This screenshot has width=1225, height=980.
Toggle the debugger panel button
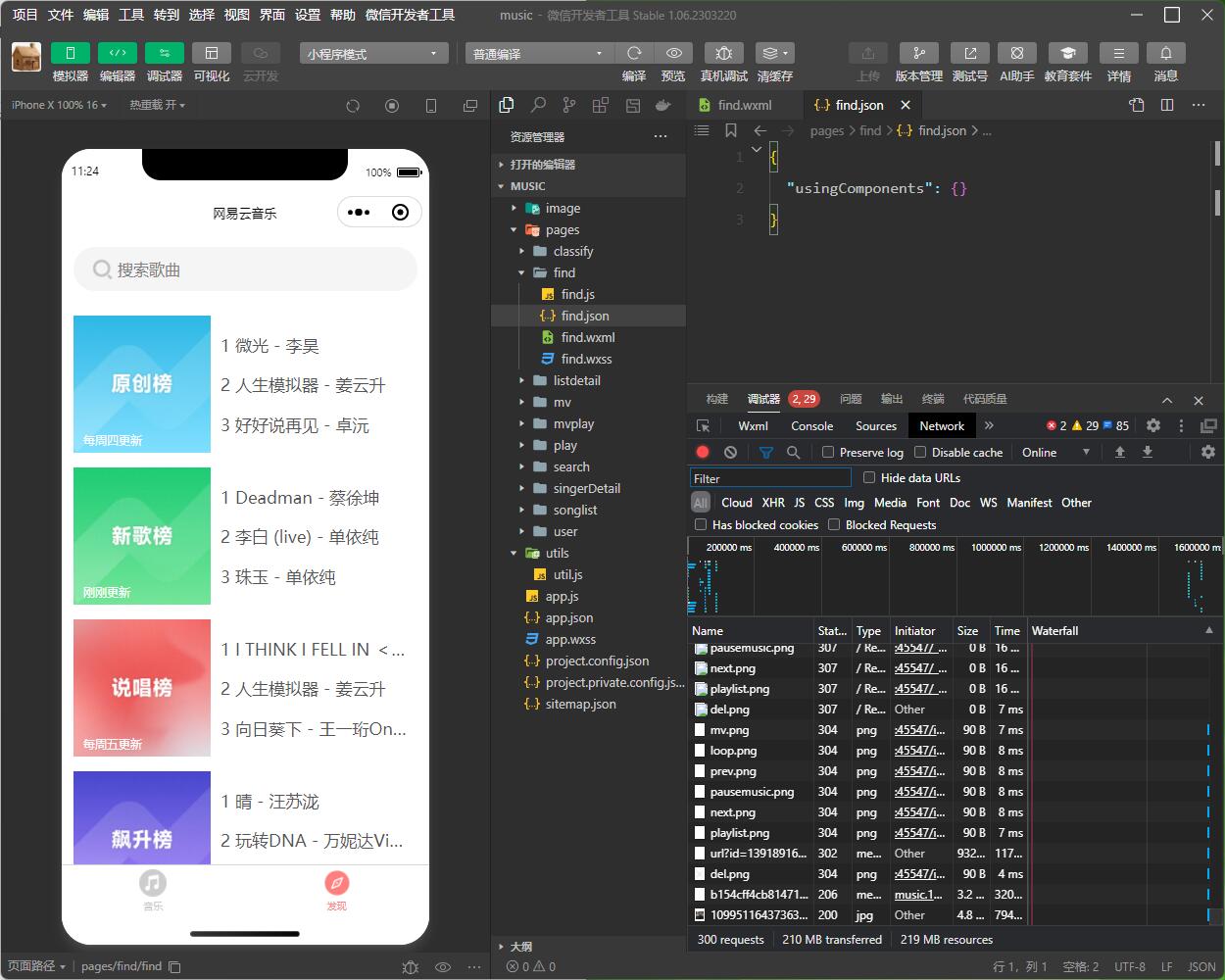164,53
